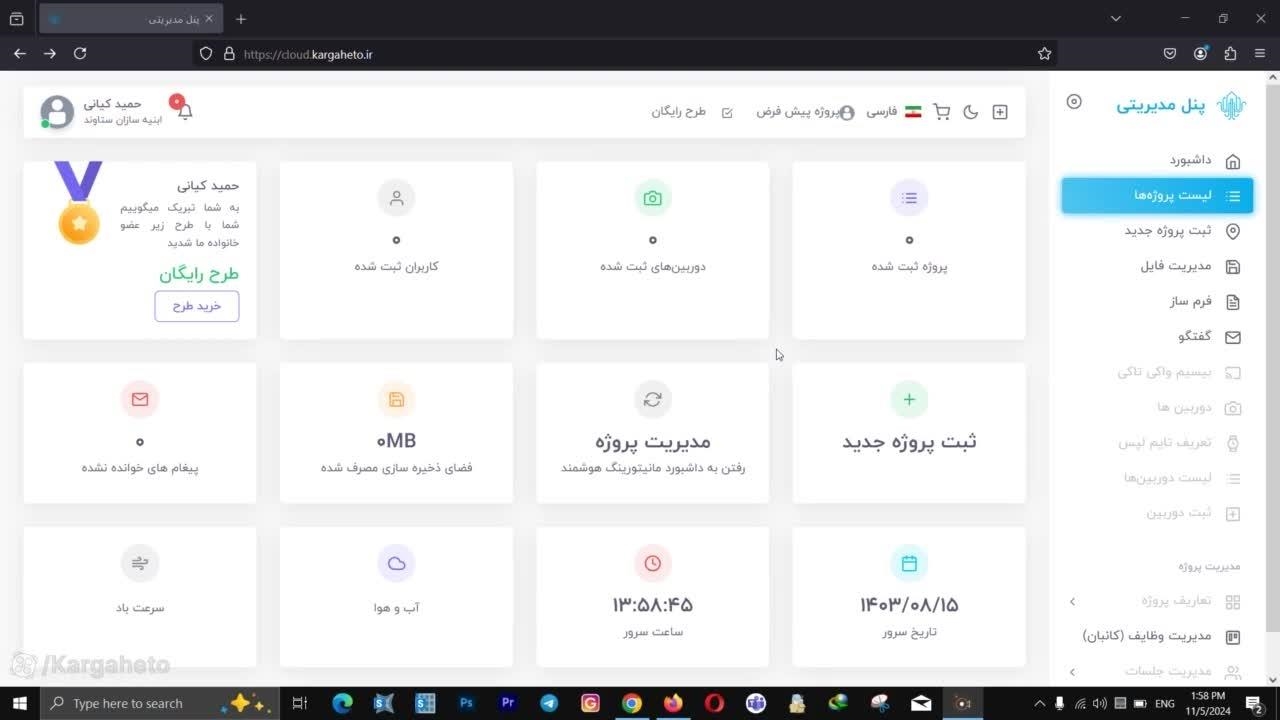Click the plus-square add icon in header
The height and width of the screenshot is (720, 1280).
(x=999, y=112)
